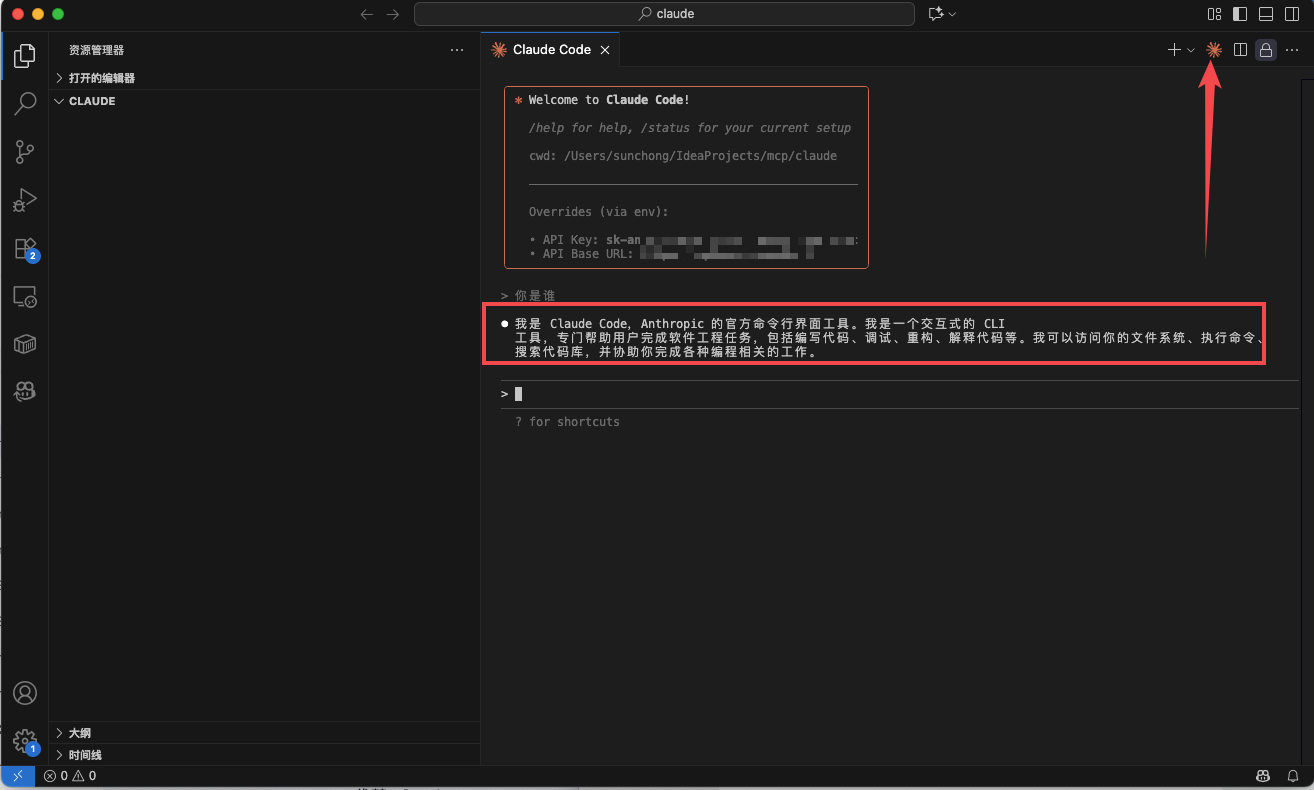Open the Accounts menu icon

tap(25, 693)
